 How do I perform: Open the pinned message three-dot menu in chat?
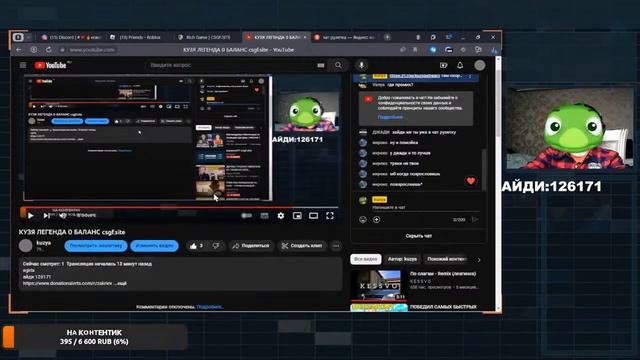coord(470,76)
